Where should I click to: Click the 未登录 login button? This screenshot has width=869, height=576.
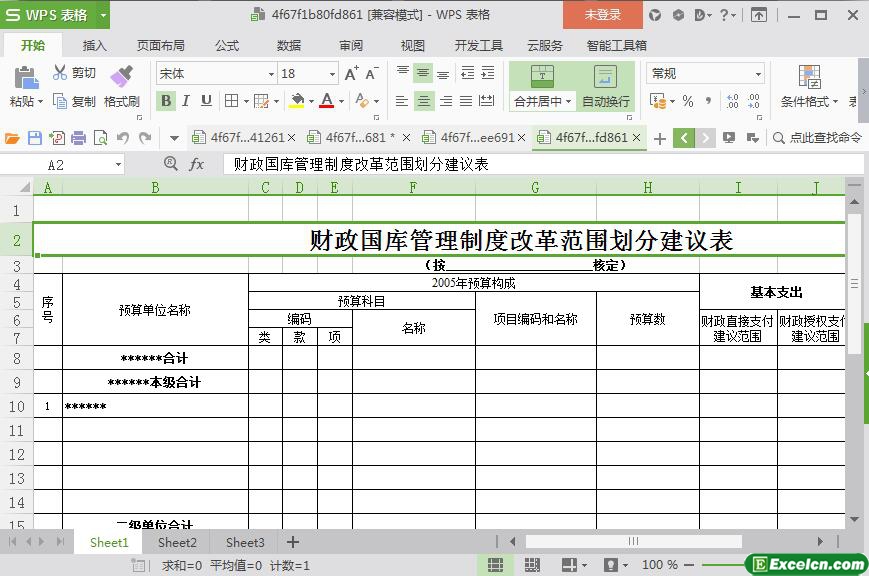pyautogui.click(x=602, y=15)
